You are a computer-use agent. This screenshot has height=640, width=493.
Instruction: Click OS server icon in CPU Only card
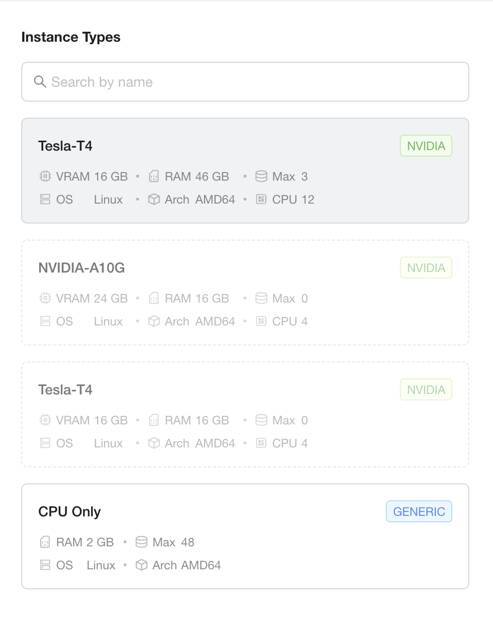point(45,565)
